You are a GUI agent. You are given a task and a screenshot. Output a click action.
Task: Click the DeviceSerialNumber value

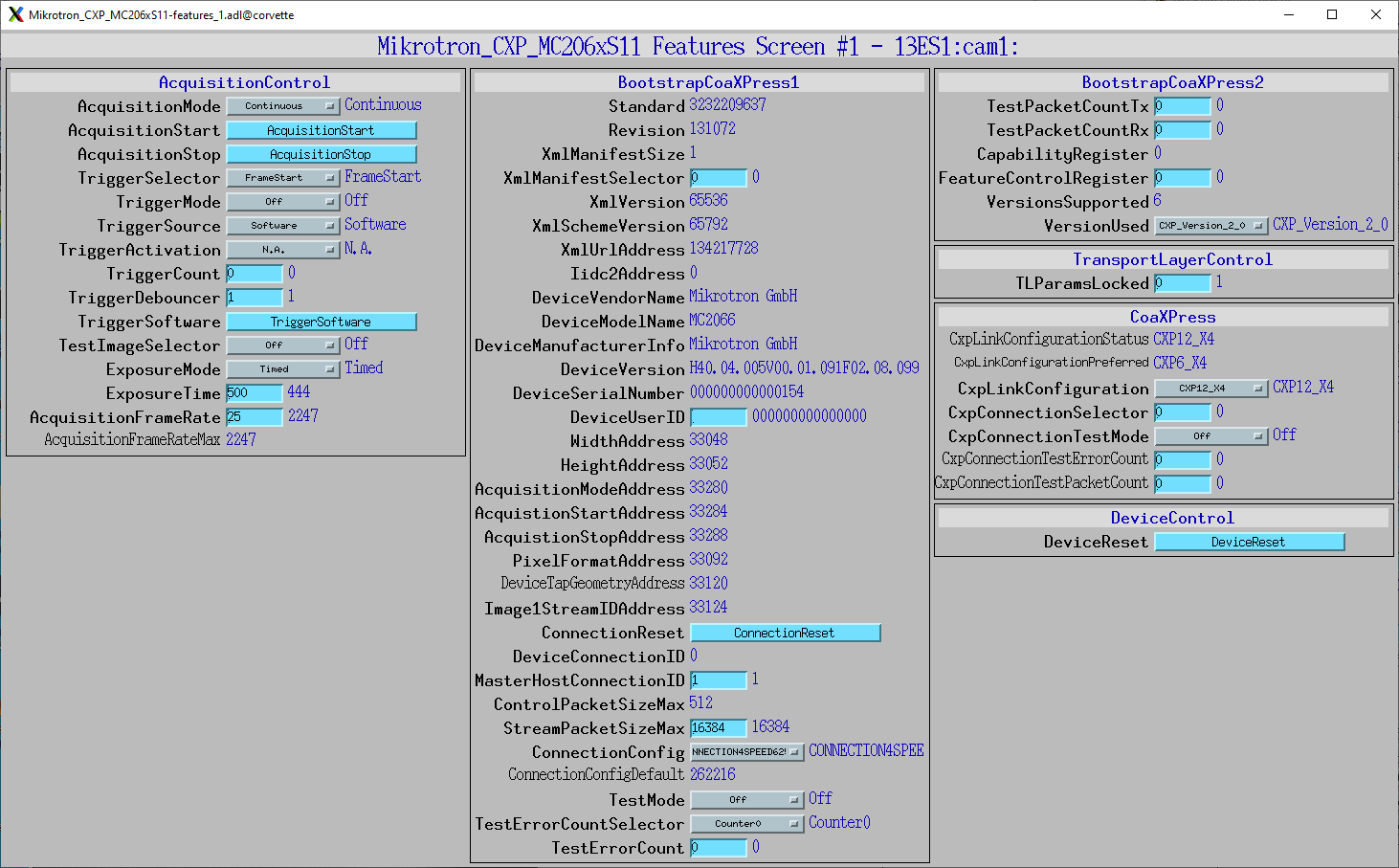pyautogui.click(x=746, y=392)
